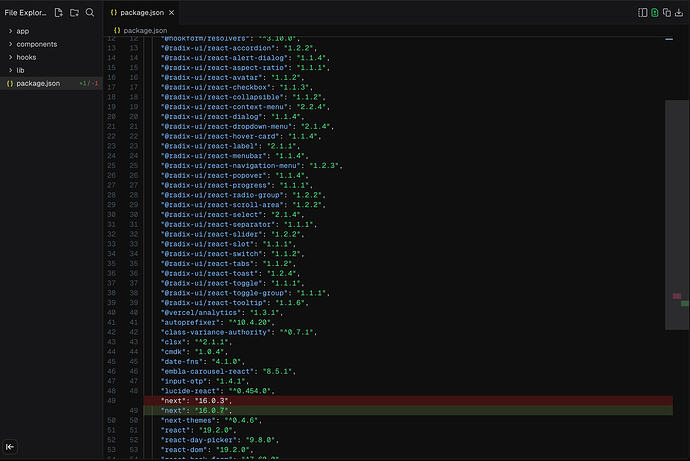
Task: Open the file search magnifier icon
Action: (90, 13)
